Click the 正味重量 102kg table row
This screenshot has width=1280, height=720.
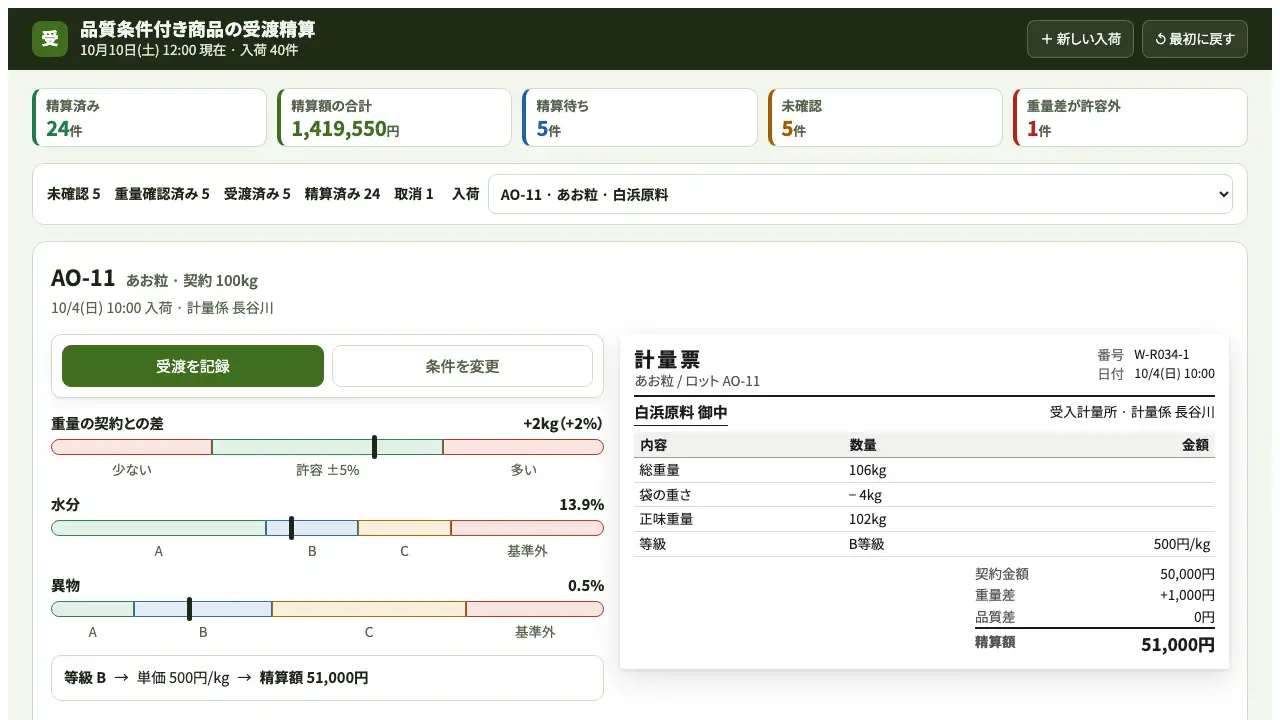(925, 519)
